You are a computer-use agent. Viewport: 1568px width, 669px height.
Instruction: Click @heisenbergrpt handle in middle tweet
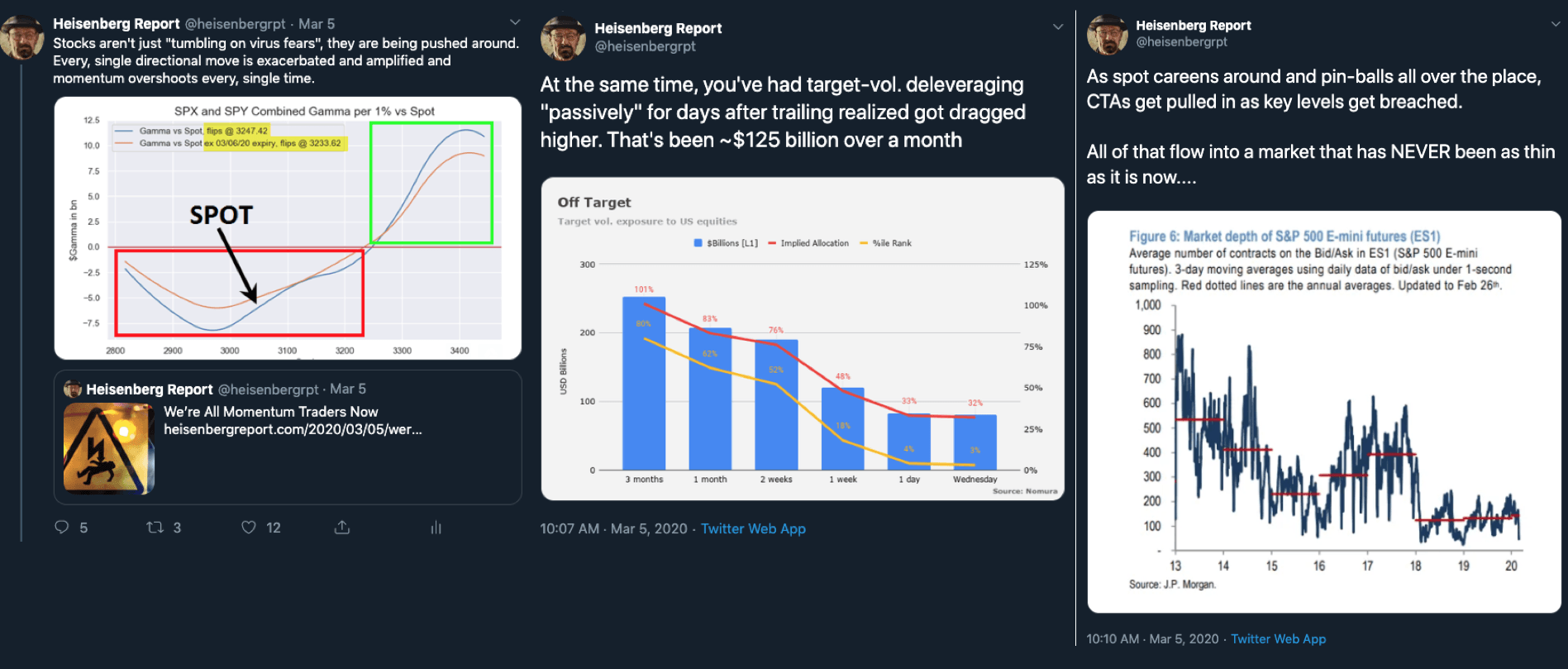pos(646,46)
